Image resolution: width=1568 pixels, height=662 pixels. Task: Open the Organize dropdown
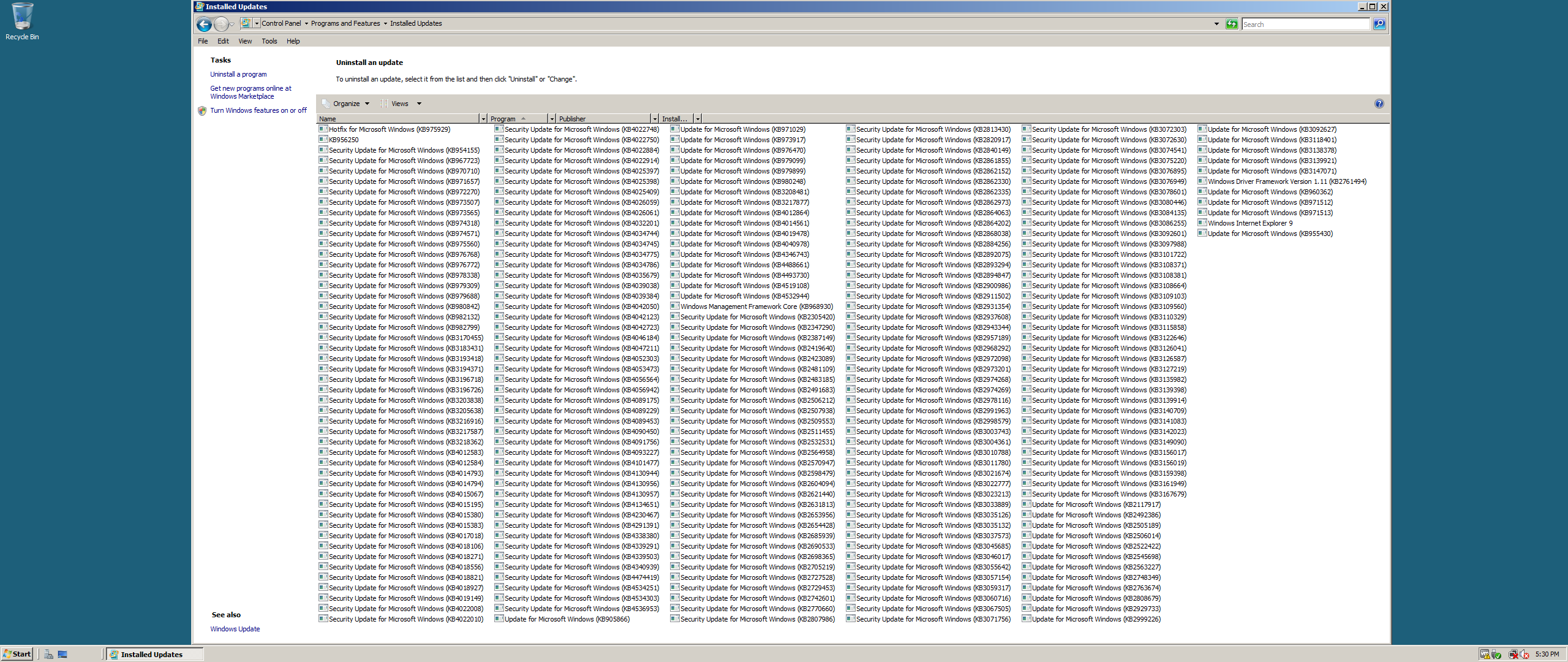[x=346, y=104]
